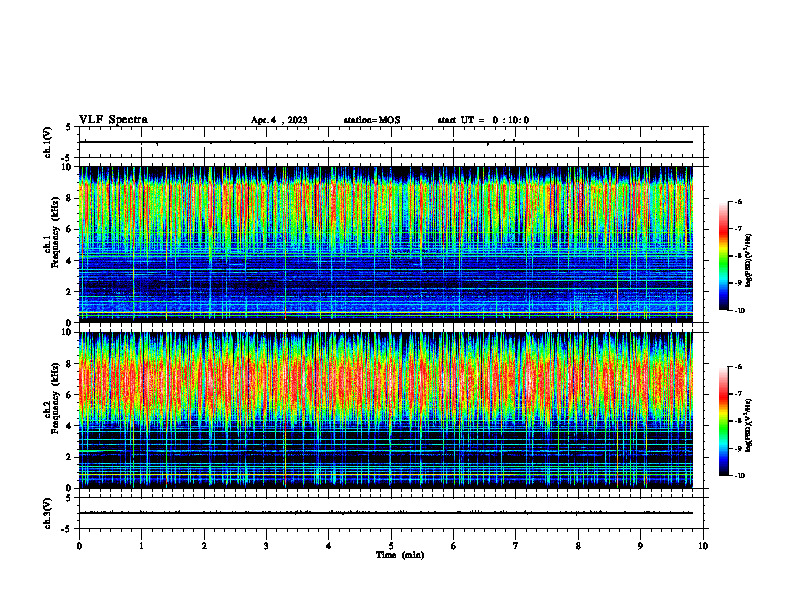The height and width of the screenshot is (612, 792).
Task: Click the "-6" tick on the ch.1 colorbar
Action: 738,202
